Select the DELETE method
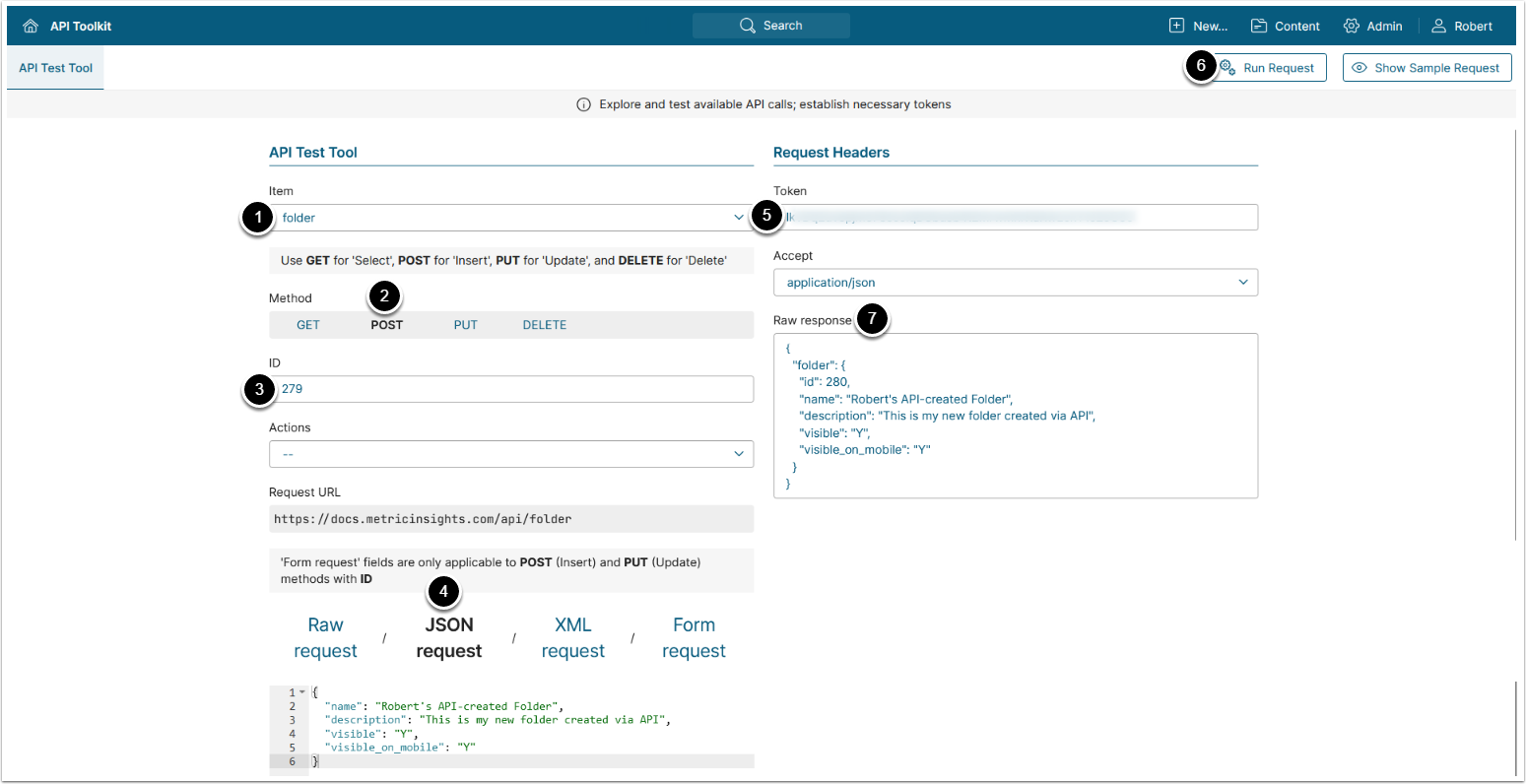This screenshot has width=1526, height=784. point(544,325)
